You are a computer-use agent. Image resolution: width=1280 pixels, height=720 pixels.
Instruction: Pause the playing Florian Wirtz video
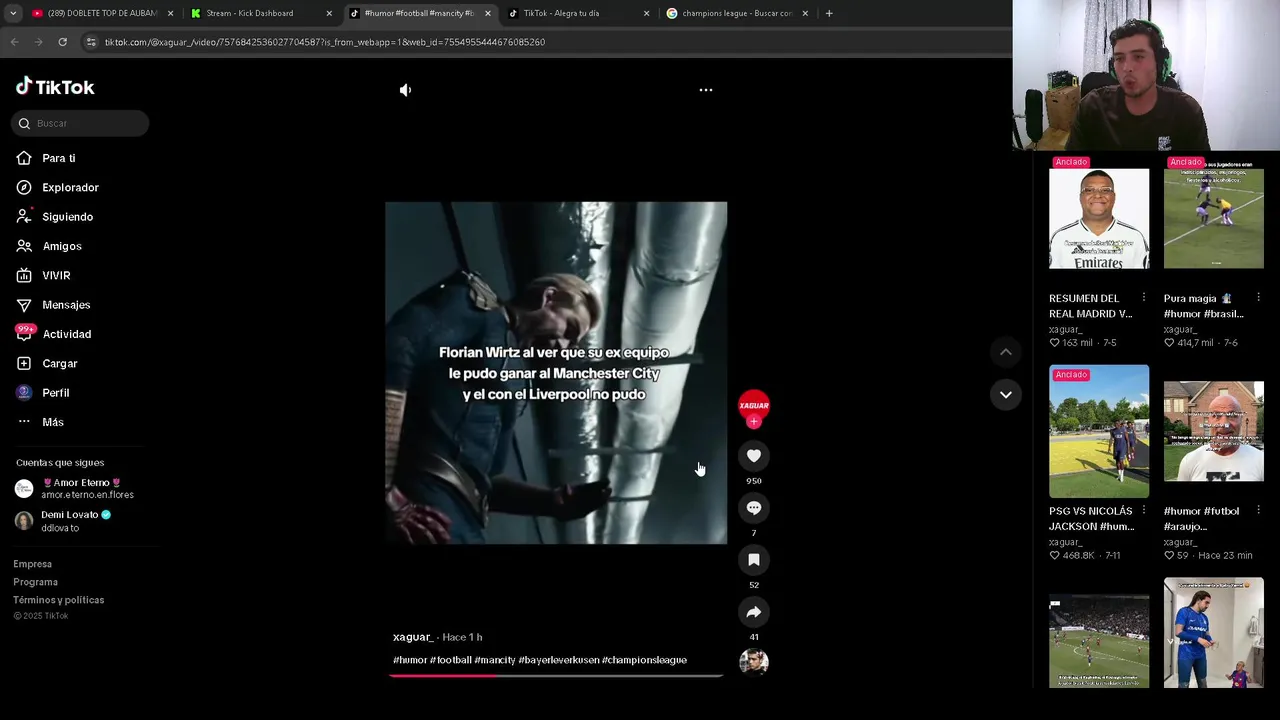tap(556, 373)
